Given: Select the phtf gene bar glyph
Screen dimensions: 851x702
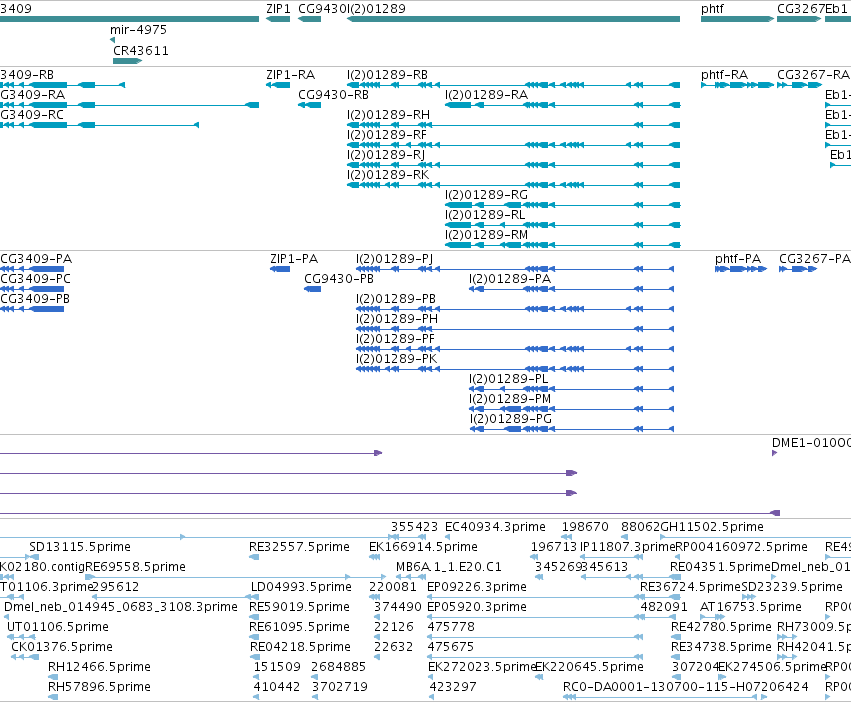Looking at the screenshot, I should pyautogui.click(x=738, y=19).
